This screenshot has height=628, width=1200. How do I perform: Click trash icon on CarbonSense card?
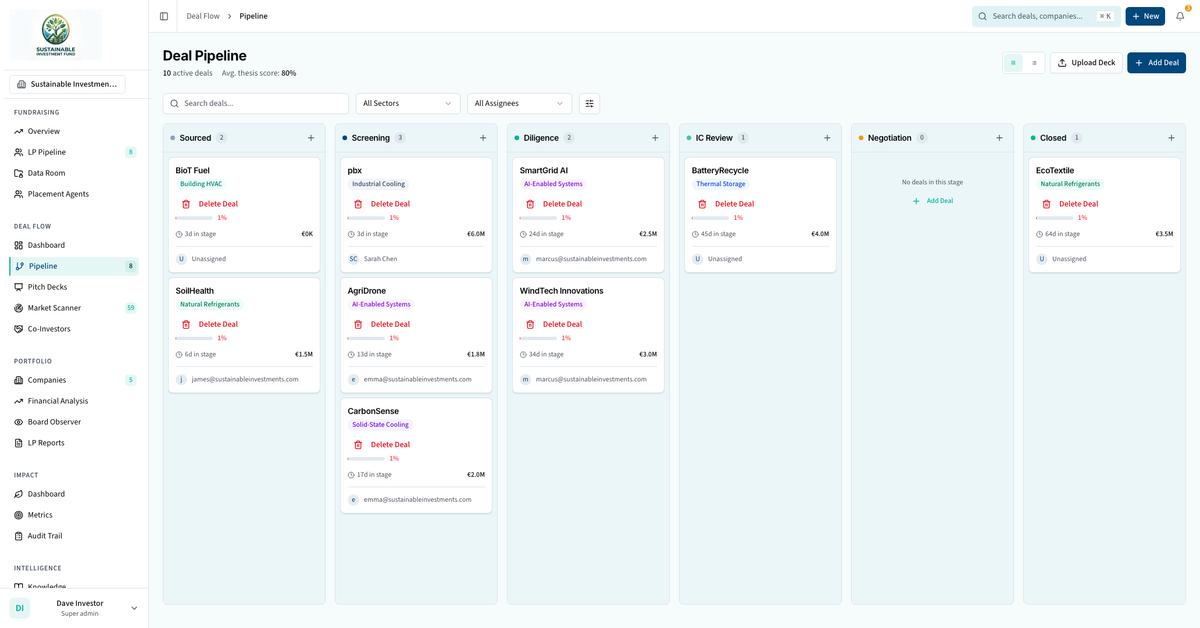(359, 445)
